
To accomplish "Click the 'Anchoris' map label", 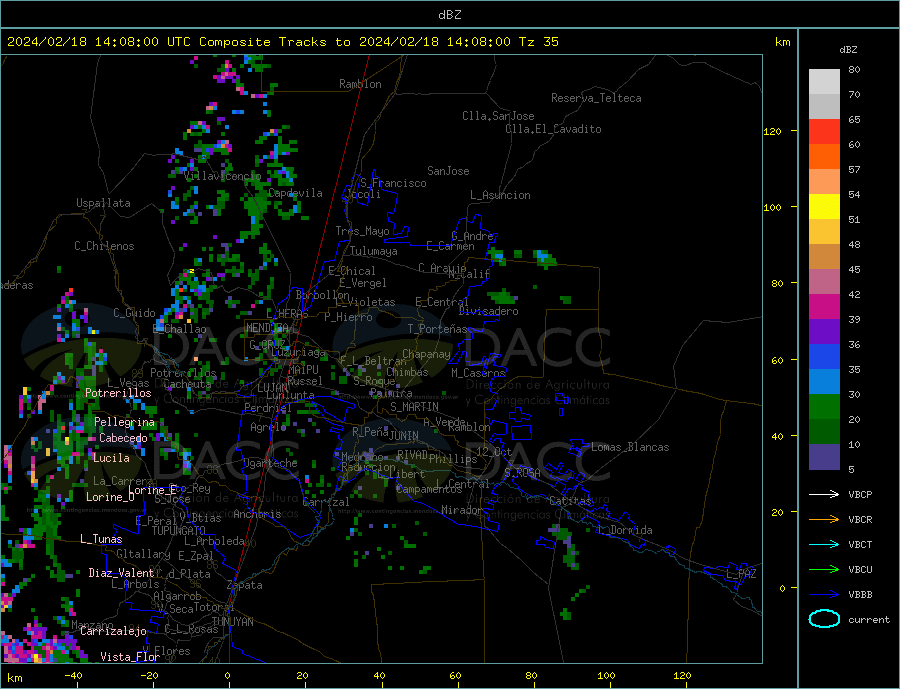I will tap(257, 514).
